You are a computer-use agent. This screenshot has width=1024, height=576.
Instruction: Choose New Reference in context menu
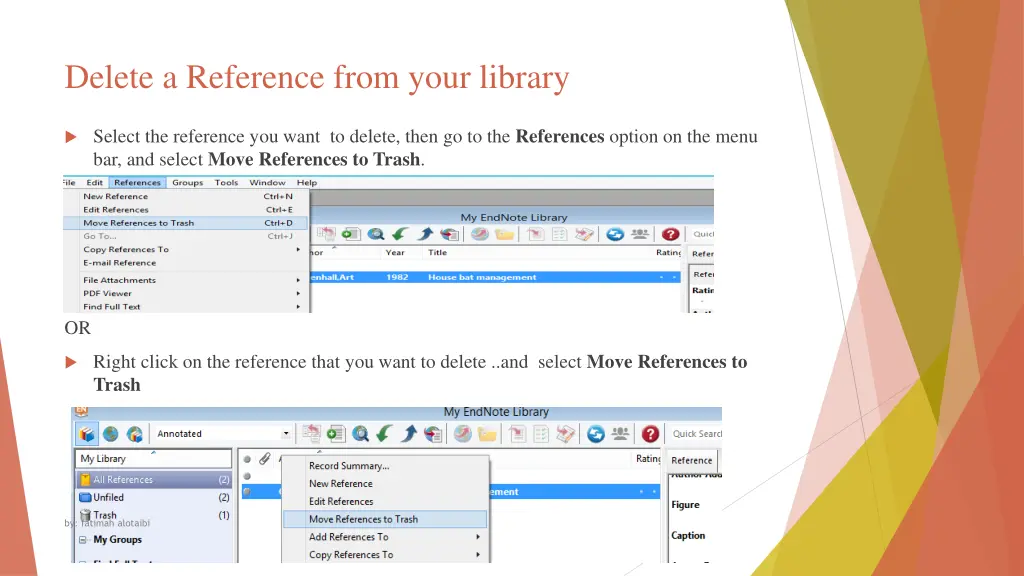click(x=385, y=483)
